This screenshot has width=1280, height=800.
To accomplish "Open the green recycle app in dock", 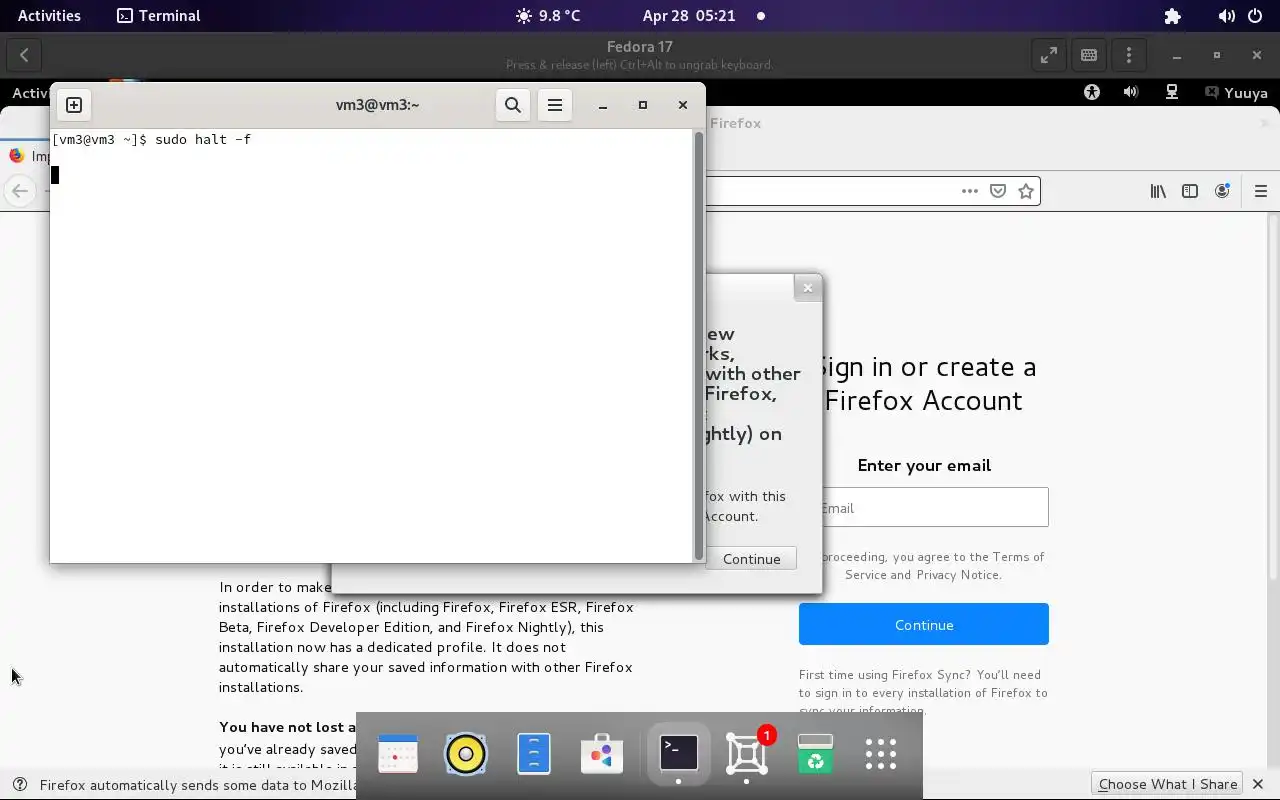I will [x=815, y=754].
